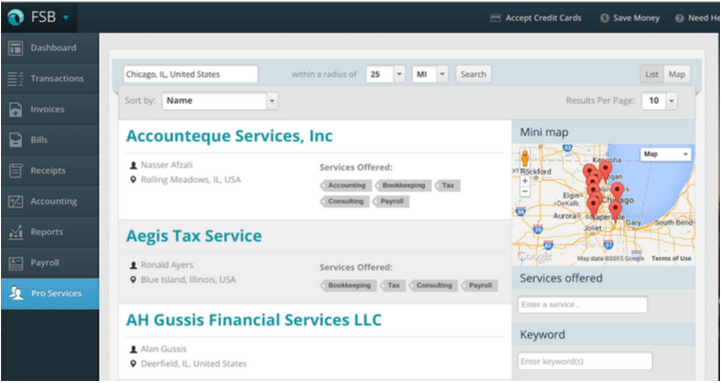This screenshot has width=722, height=383.
Task: Open the Map type dropdown on mini map
Action: click(x=666, y=154)
